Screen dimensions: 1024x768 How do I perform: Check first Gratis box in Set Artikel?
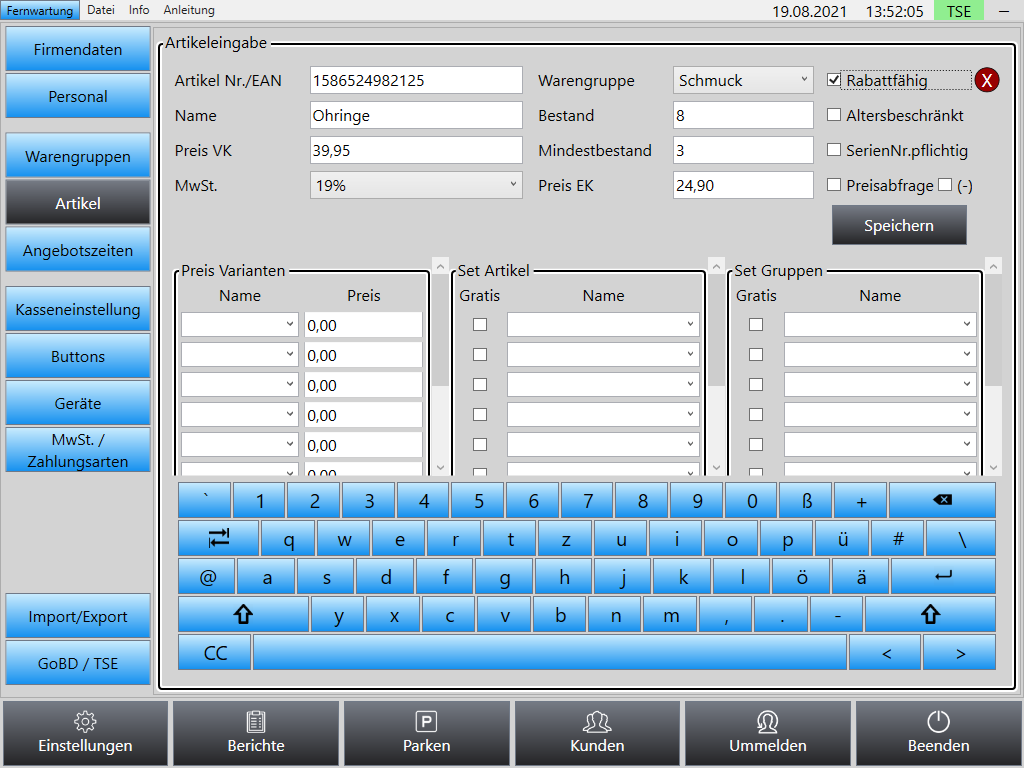[x=480, y=325]
